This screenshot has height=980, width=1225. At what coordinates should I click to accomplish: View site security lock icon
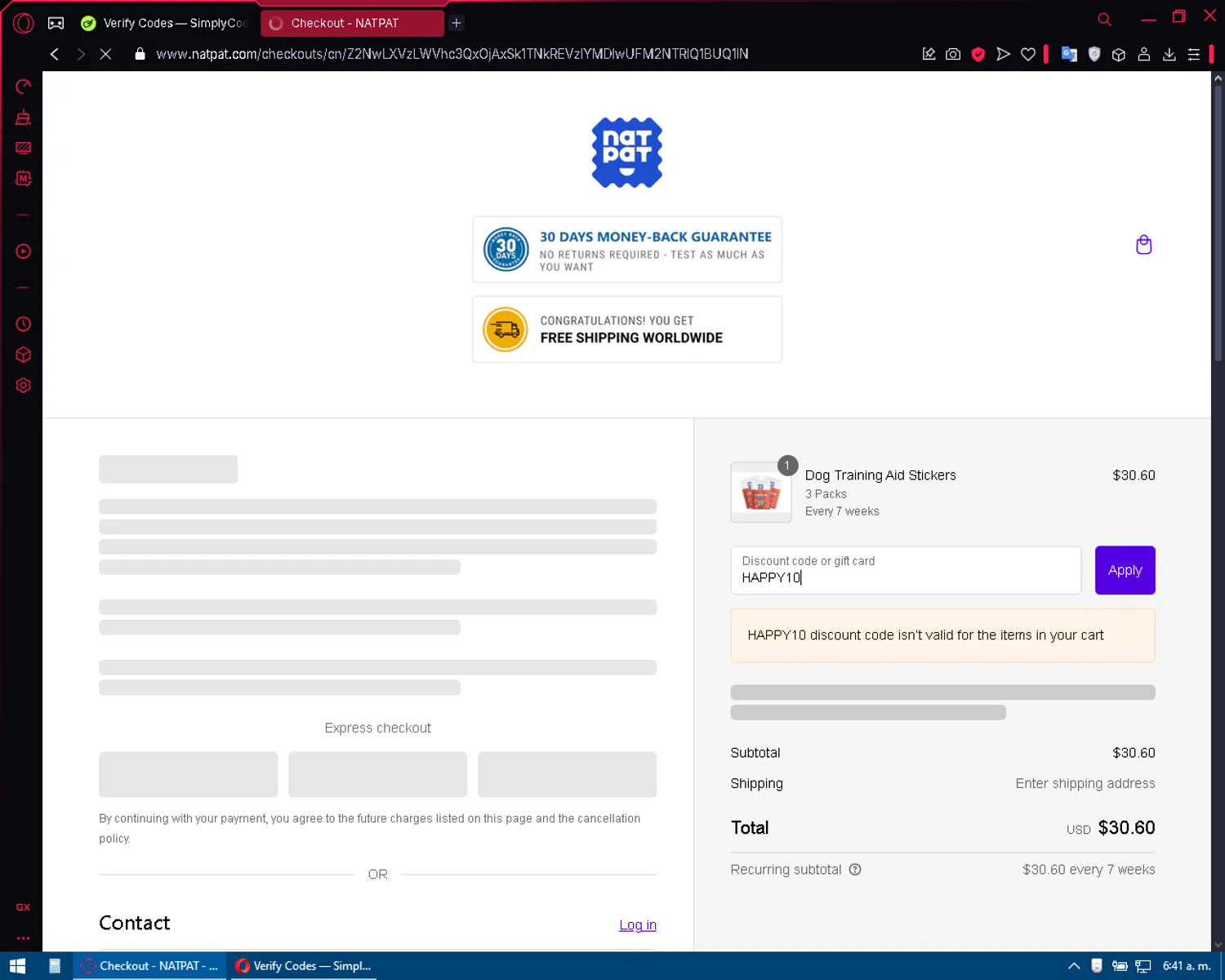140,54
